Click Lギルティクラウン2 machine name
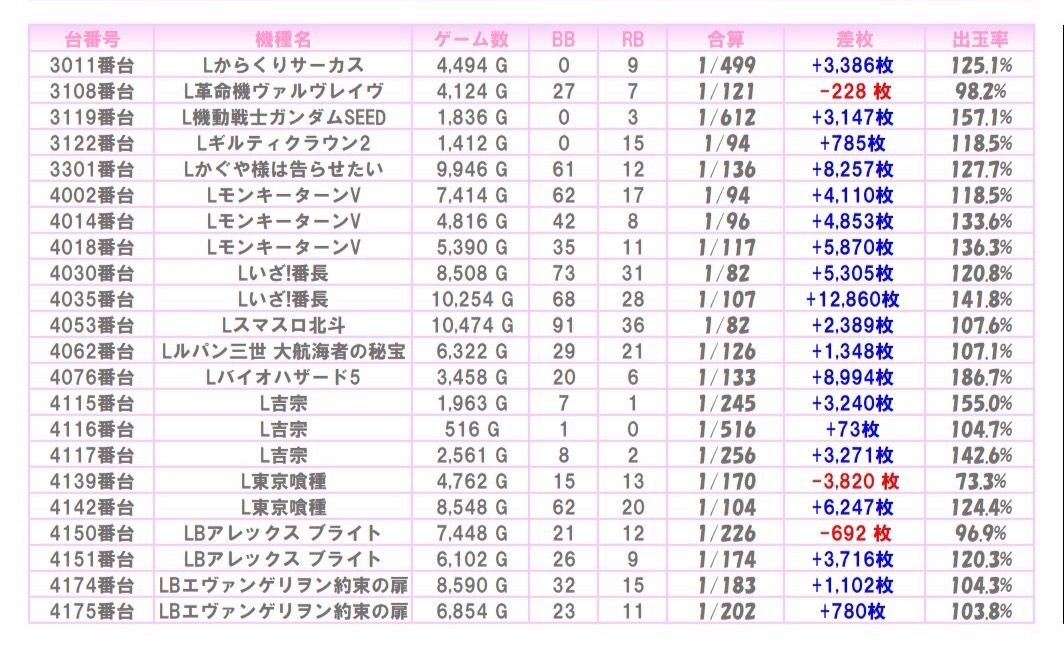The image size is (1064, 650). click(283, 143)
